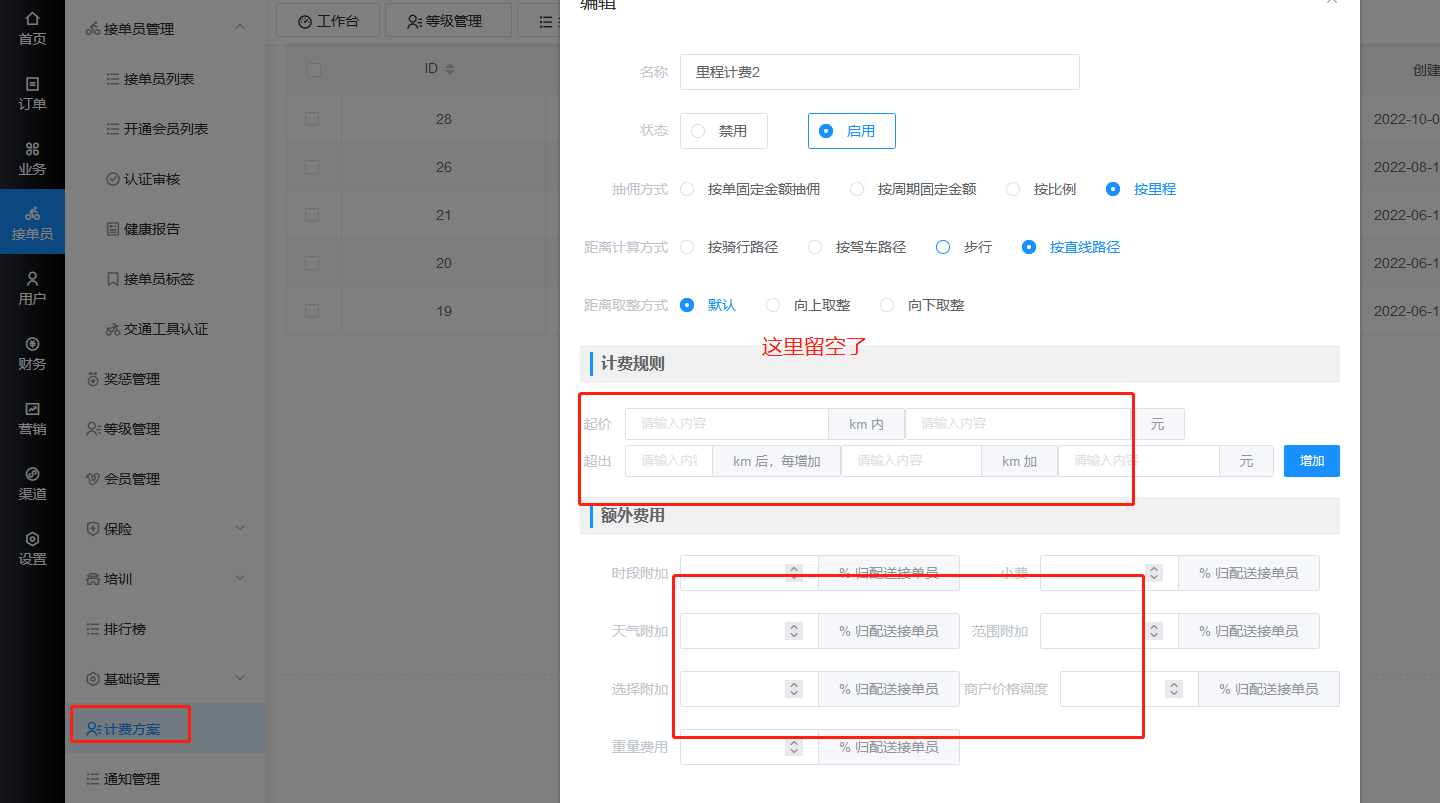Adjust the 时段附加 percentage stepper arrows
The image size is (1440, 803).
click(794, 573)
